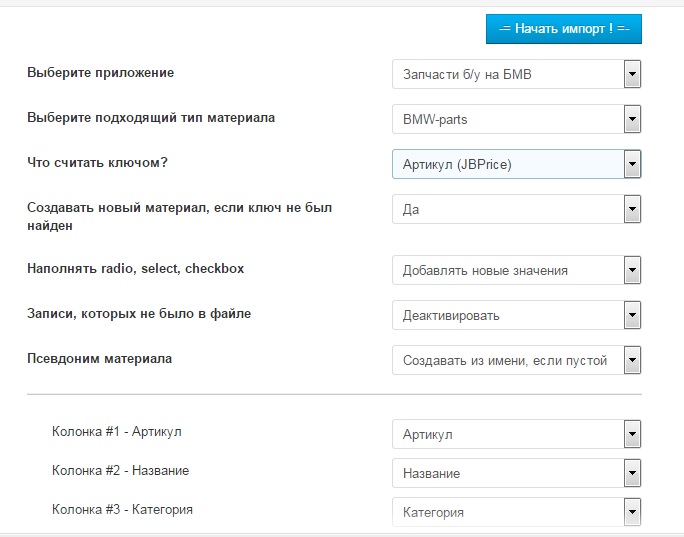Open the 'Добавлять новые значения' dropdown arrow
Viewport: 684px width, 537px height.
tap(631, 270)
